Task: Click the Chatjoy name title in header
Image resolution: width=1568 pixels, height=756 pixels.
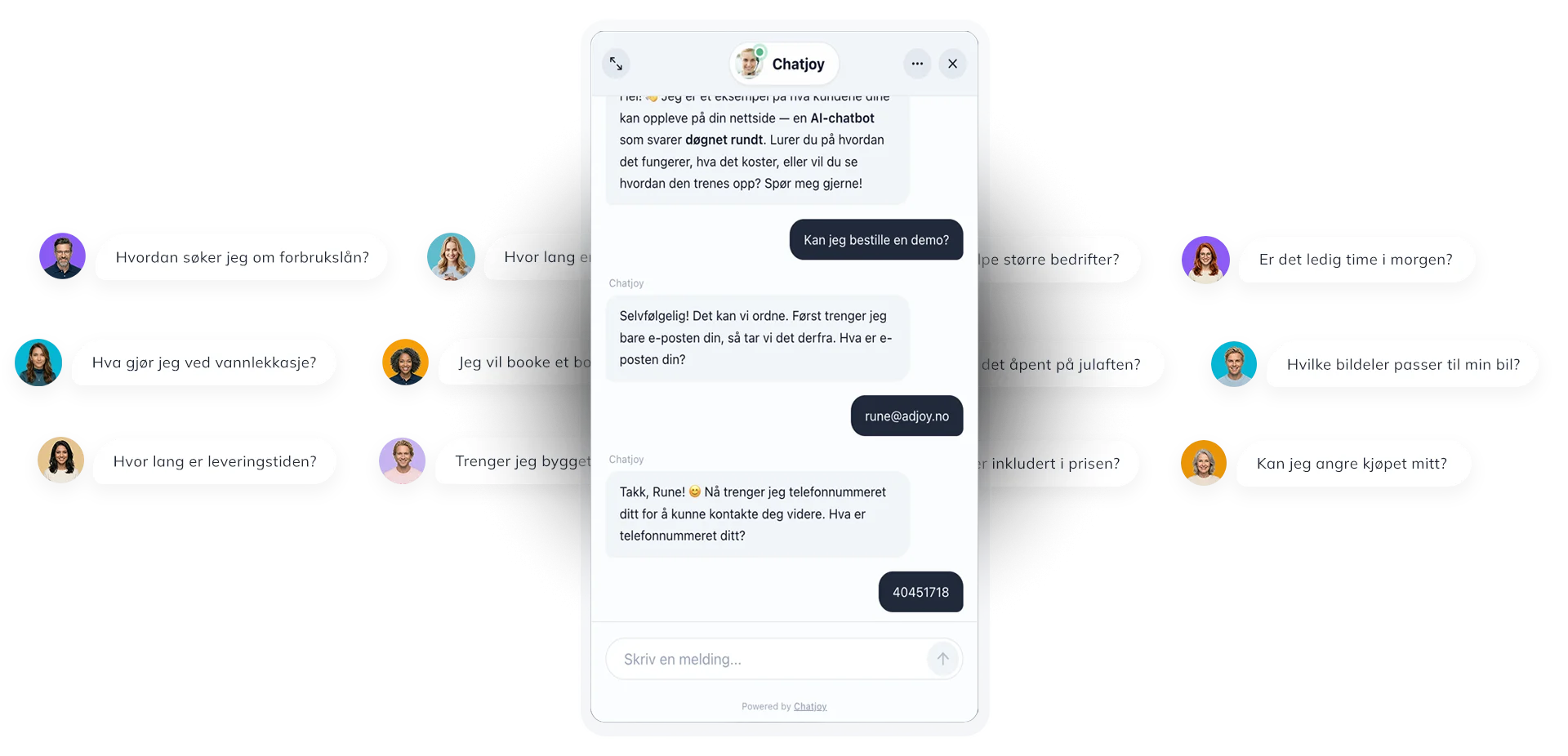Action: point(798,64)
